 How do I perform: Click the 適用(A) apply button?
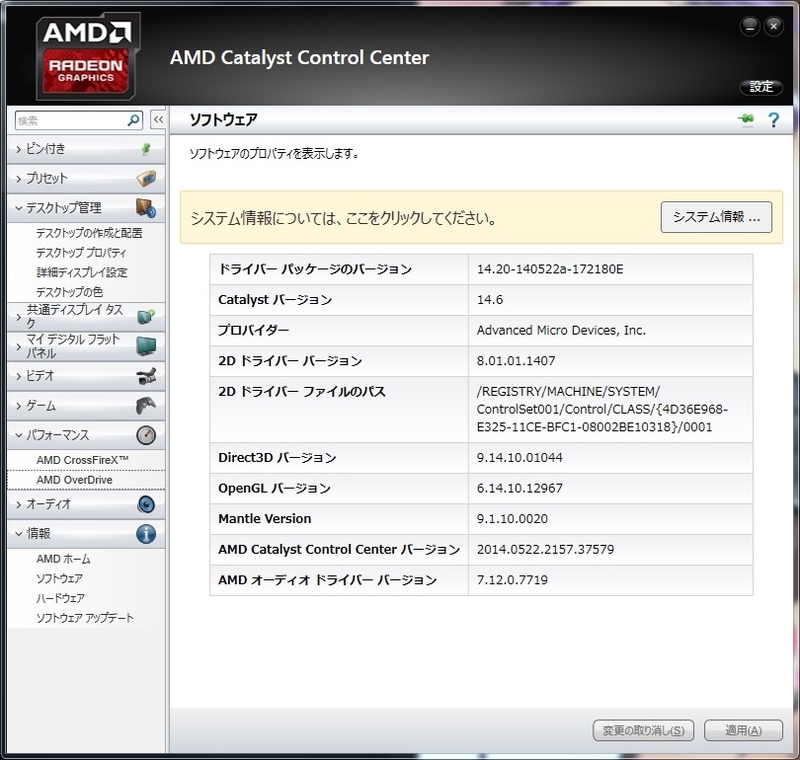pos(743,730)
